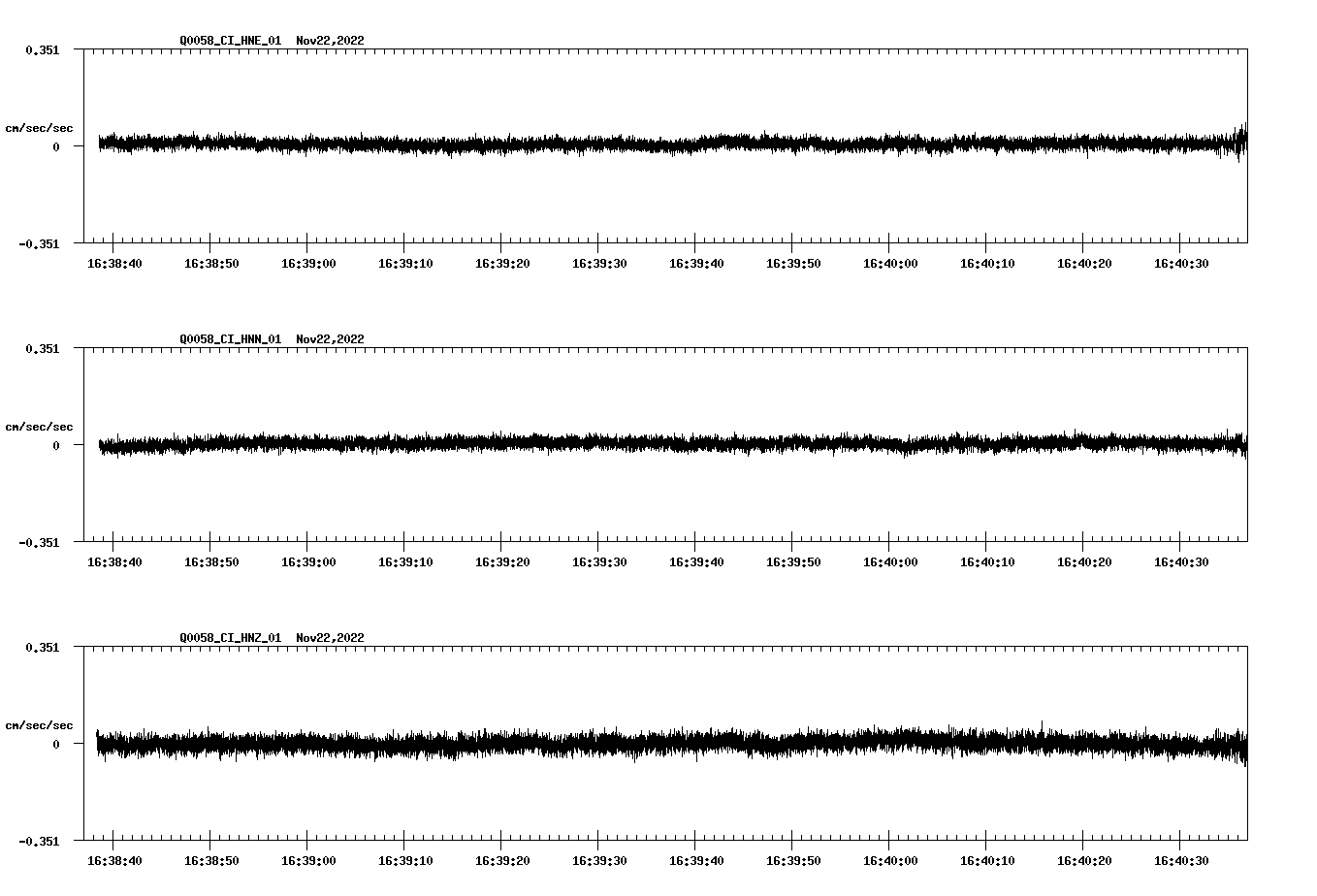
Task: Click the 16:40:30 time label under the HNZ plot
Action: coord(1181,861)
